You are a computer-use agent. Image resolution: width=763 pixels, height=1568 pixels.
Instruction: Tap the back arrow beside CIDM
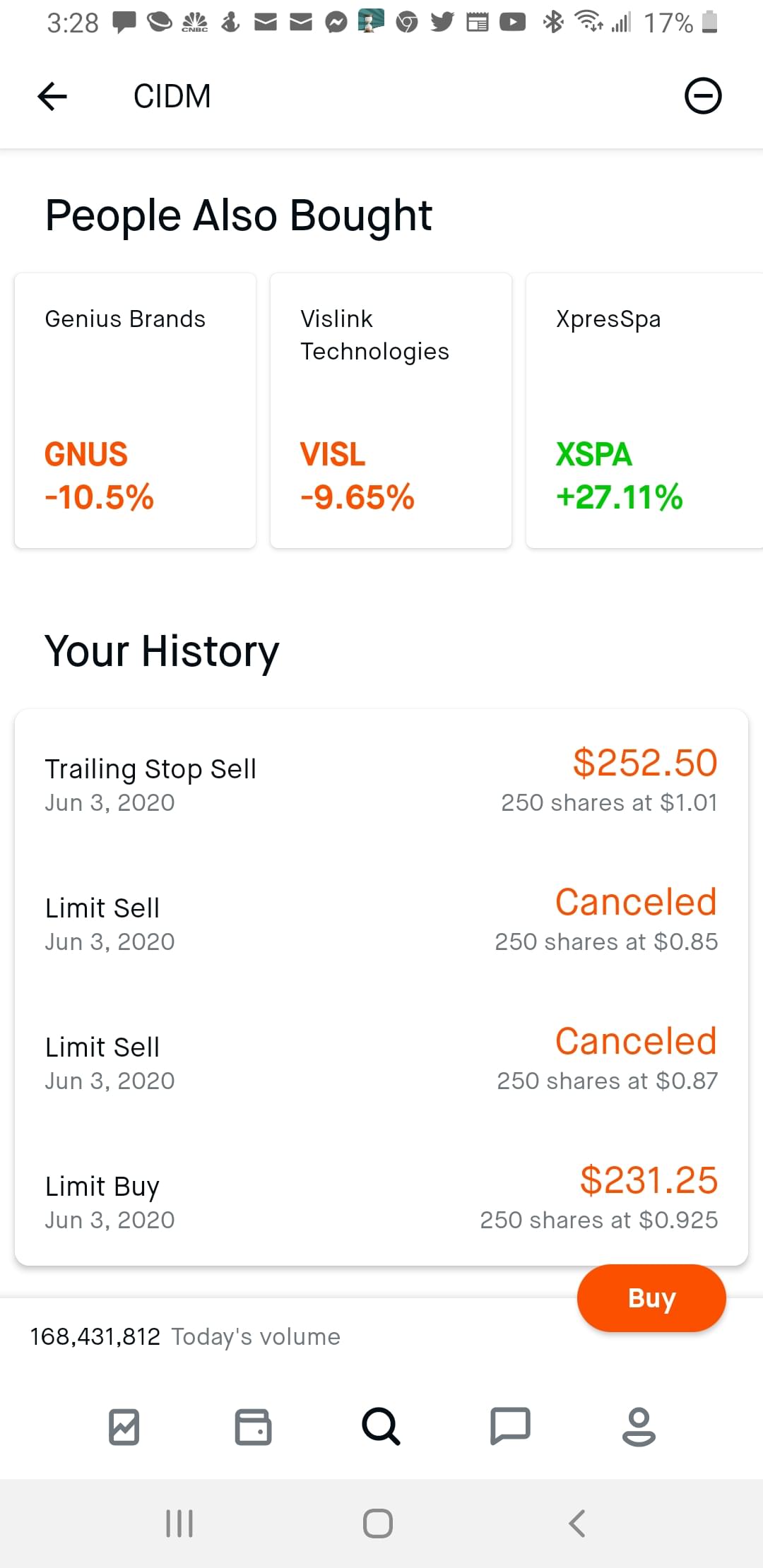click(52, 96)
